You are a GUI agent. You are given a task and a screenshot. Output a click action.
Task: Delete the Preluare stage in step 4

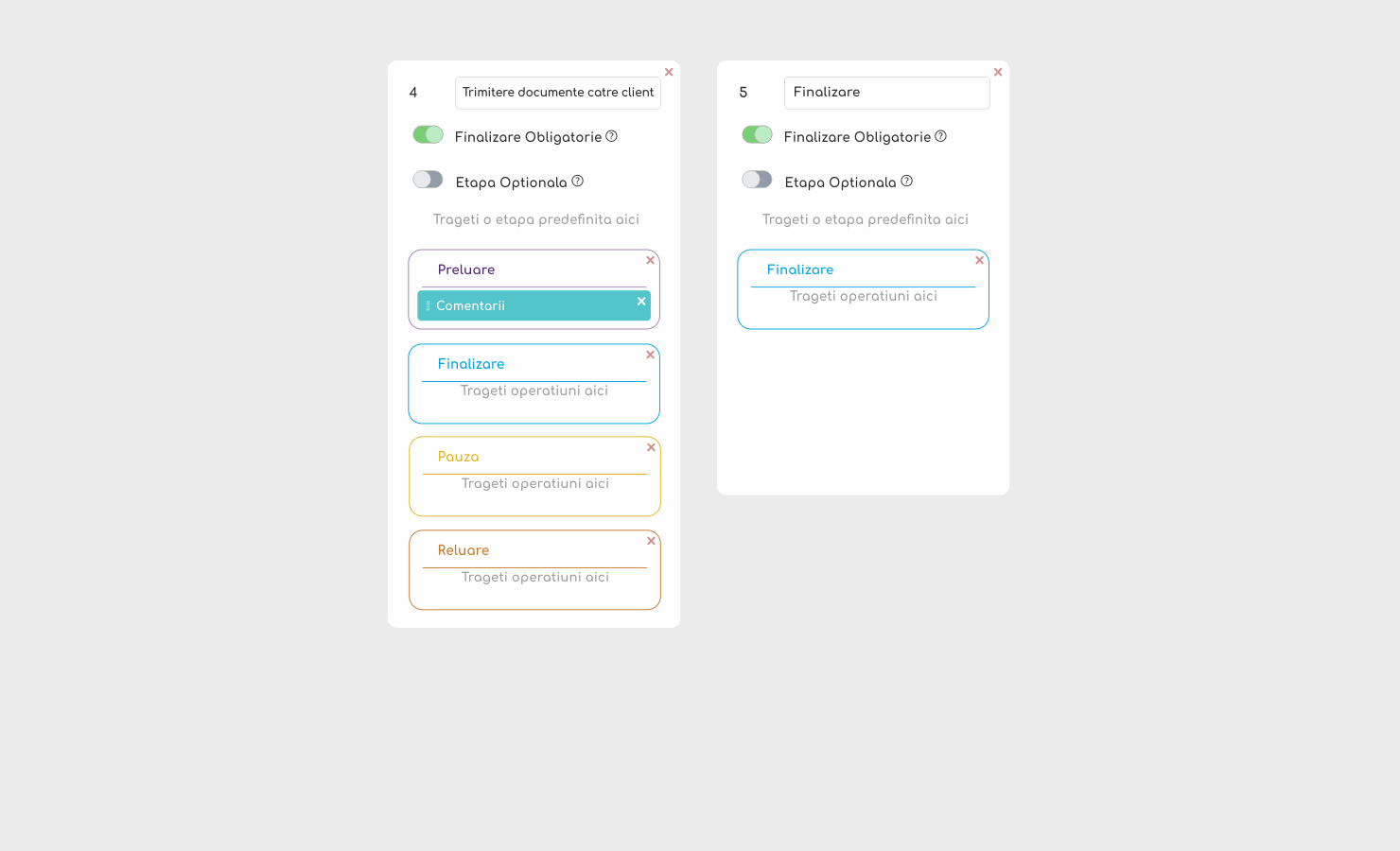tap(650, 260)
